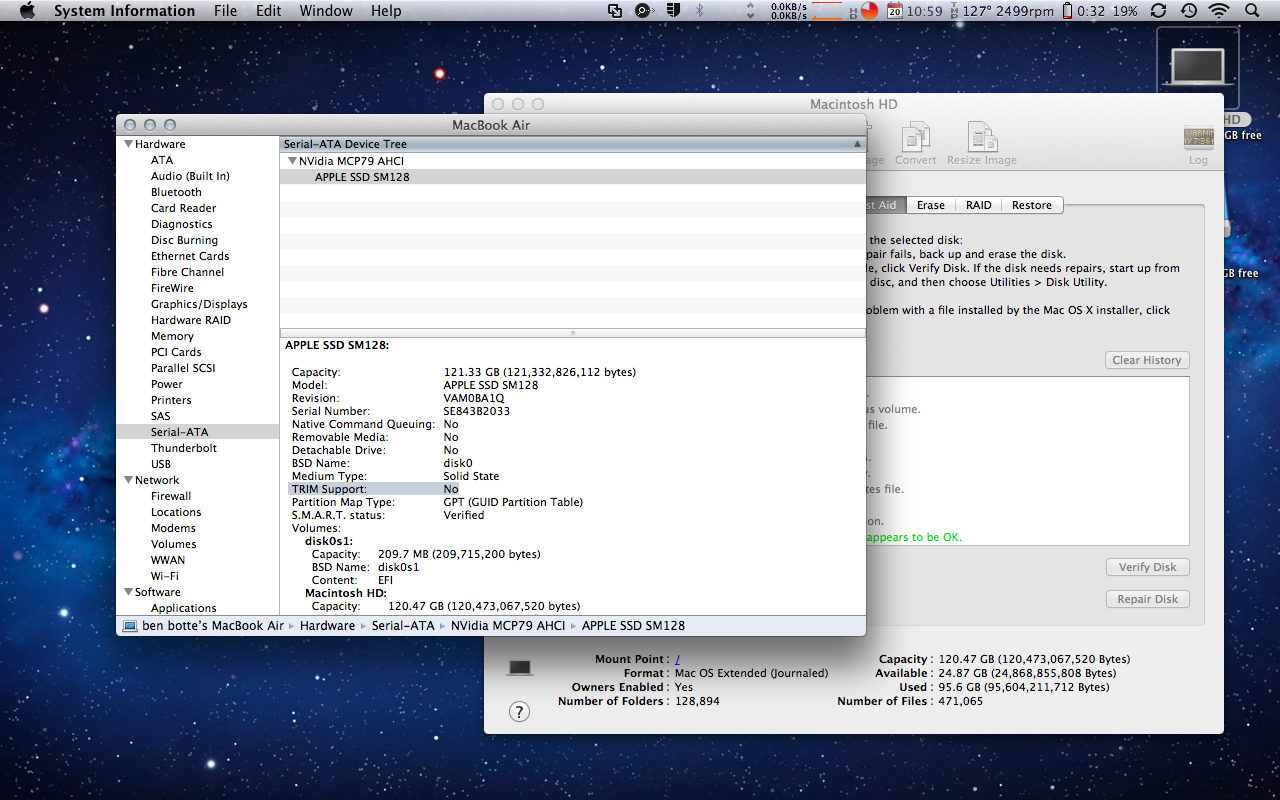Open the Edit menu
The image size is (1280, 800).
(x=268, y=11)
